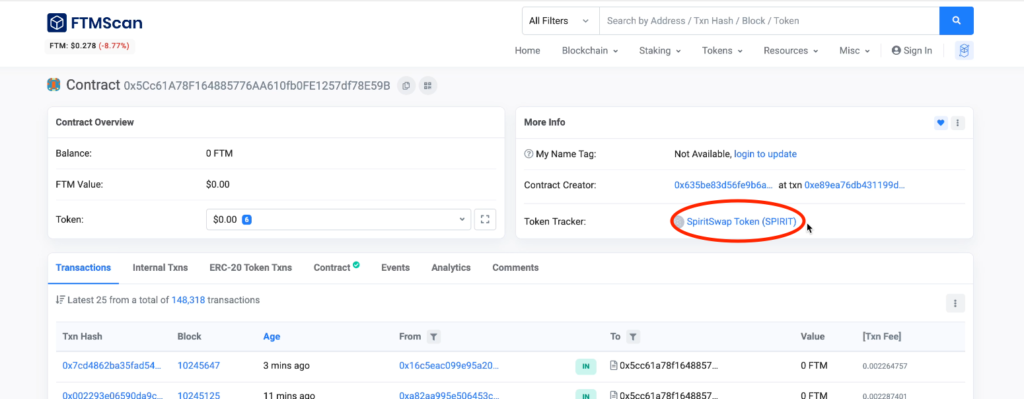Open the Events tab
The image size is (1024, 399).
coord(395,268)
